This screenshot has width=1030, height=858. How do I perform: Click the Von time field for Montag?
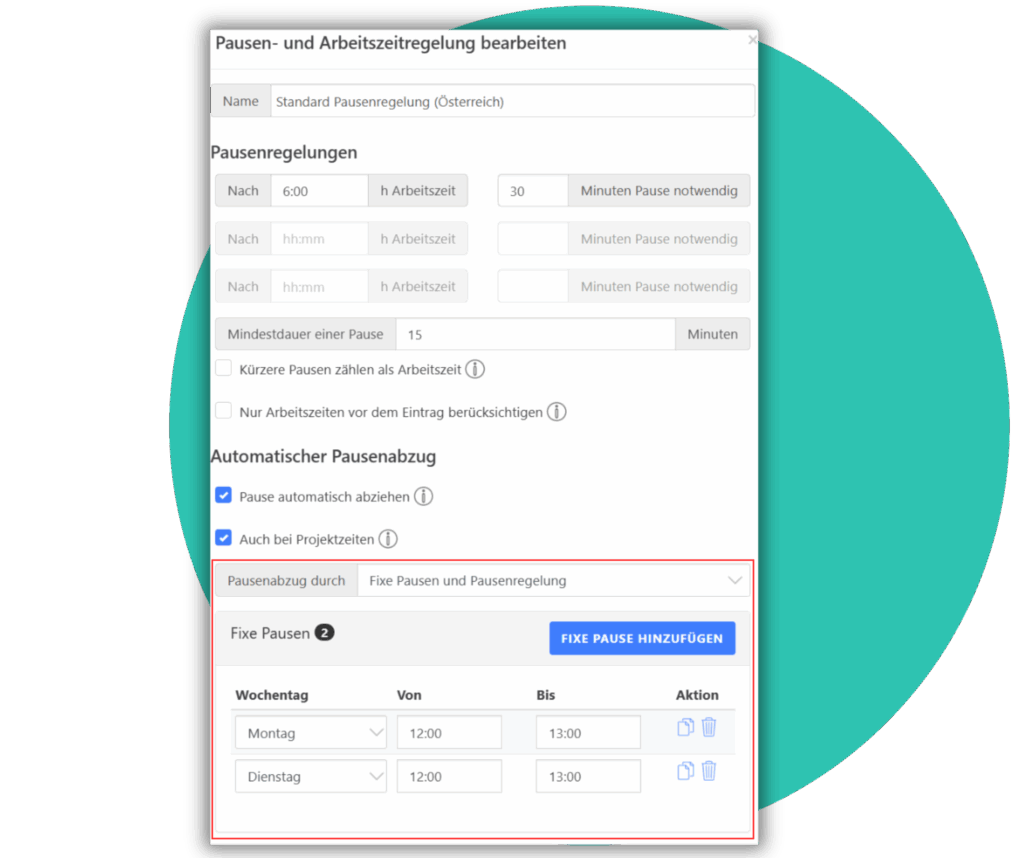(x=449, y=733)
